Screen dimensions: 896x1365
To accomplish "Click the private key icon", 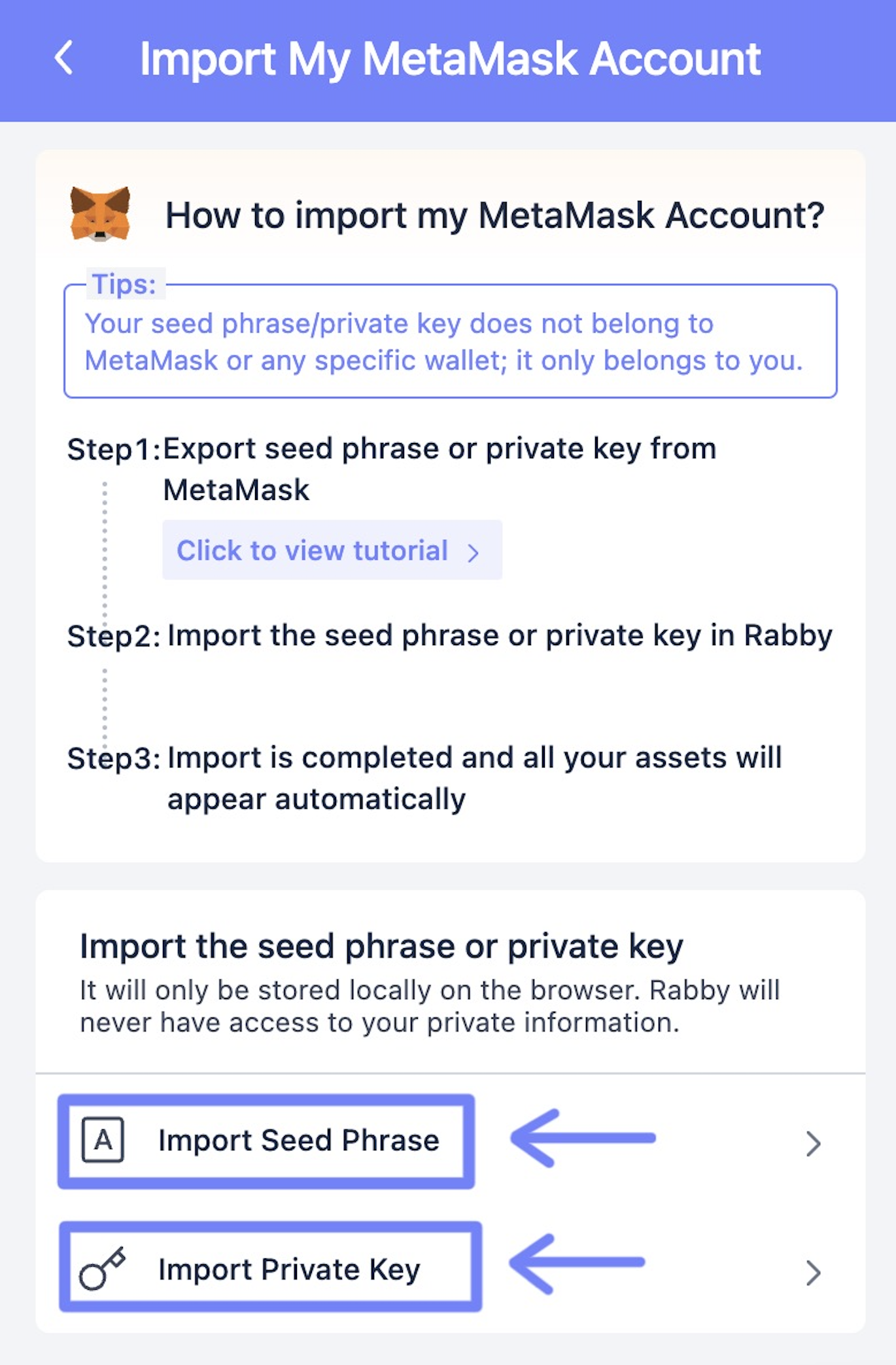I will point(102,1268).
